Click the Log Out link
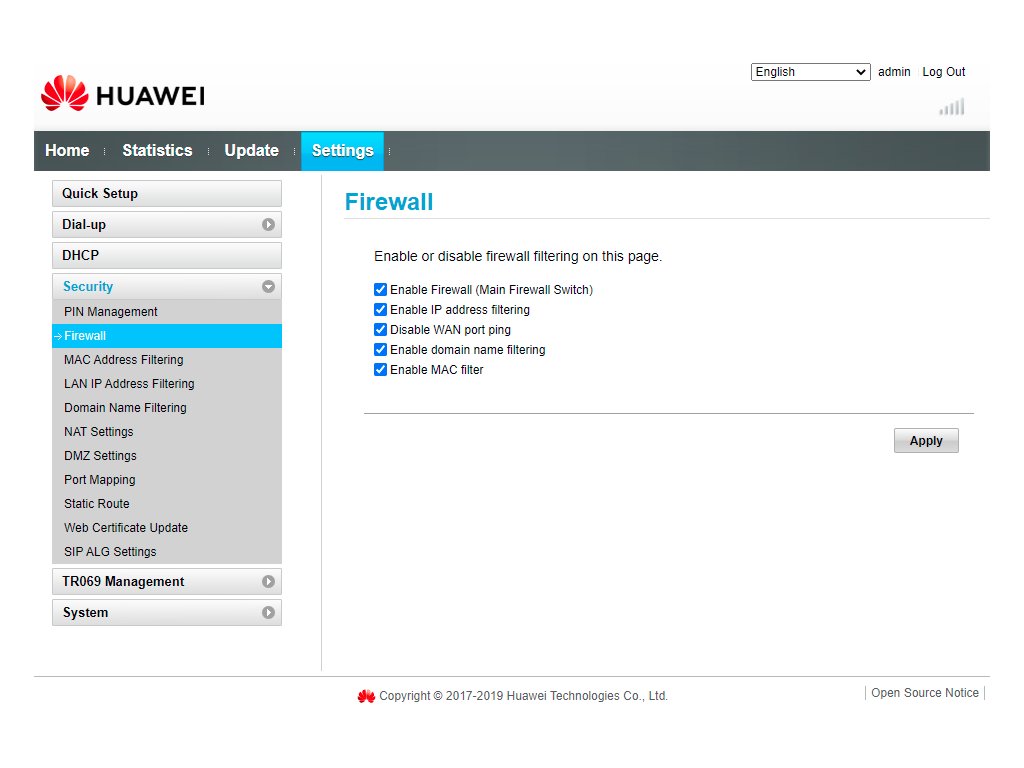 [x=943, y=72]
